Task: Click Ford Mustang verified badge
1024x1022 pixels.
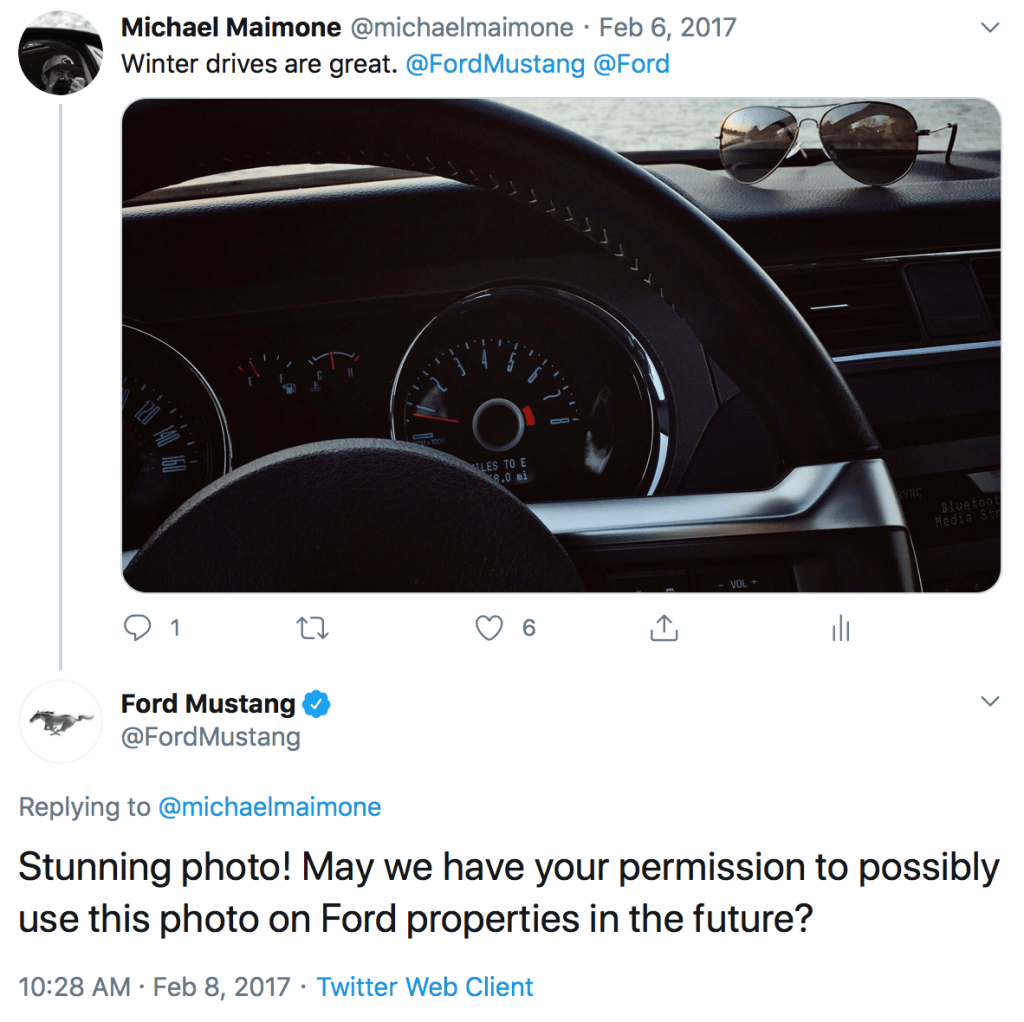Action: pos(316,704)
